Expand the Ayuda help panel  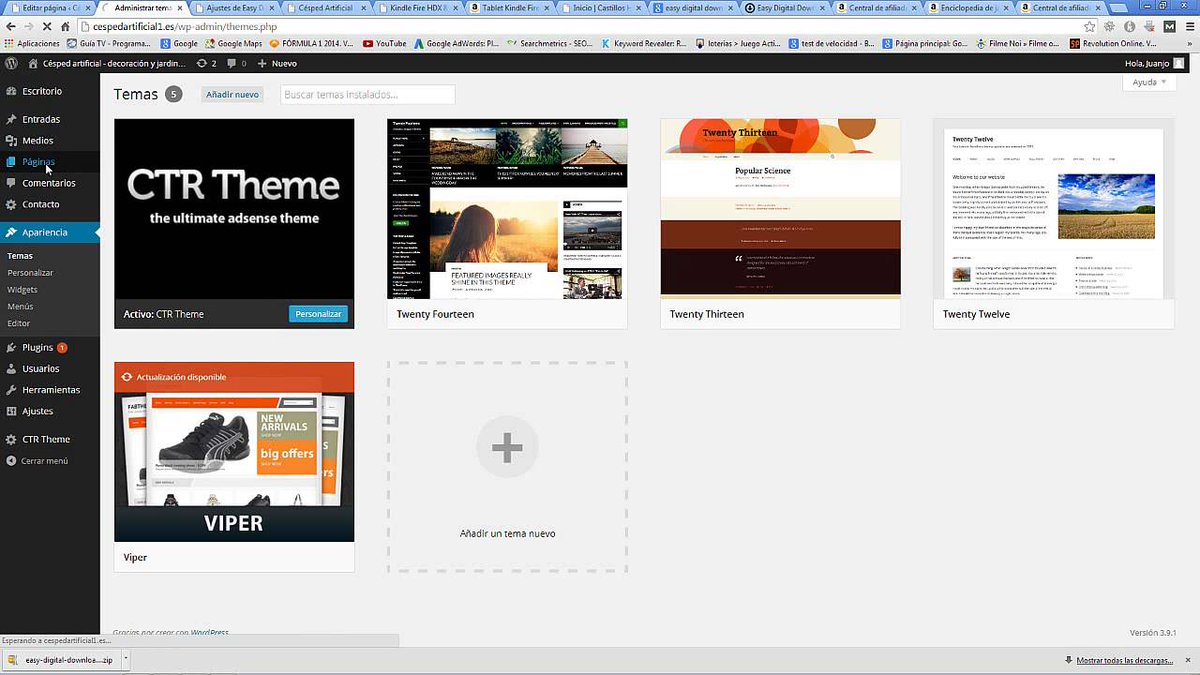coord(1150,82)
